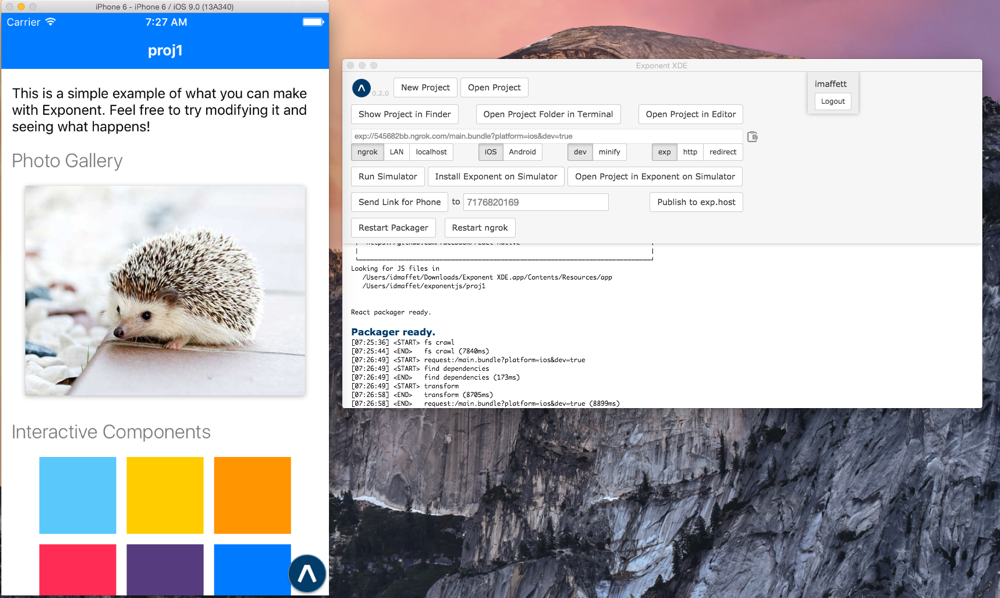
Task: Click the Restart ngrok button
Action: tap(480, 228)
